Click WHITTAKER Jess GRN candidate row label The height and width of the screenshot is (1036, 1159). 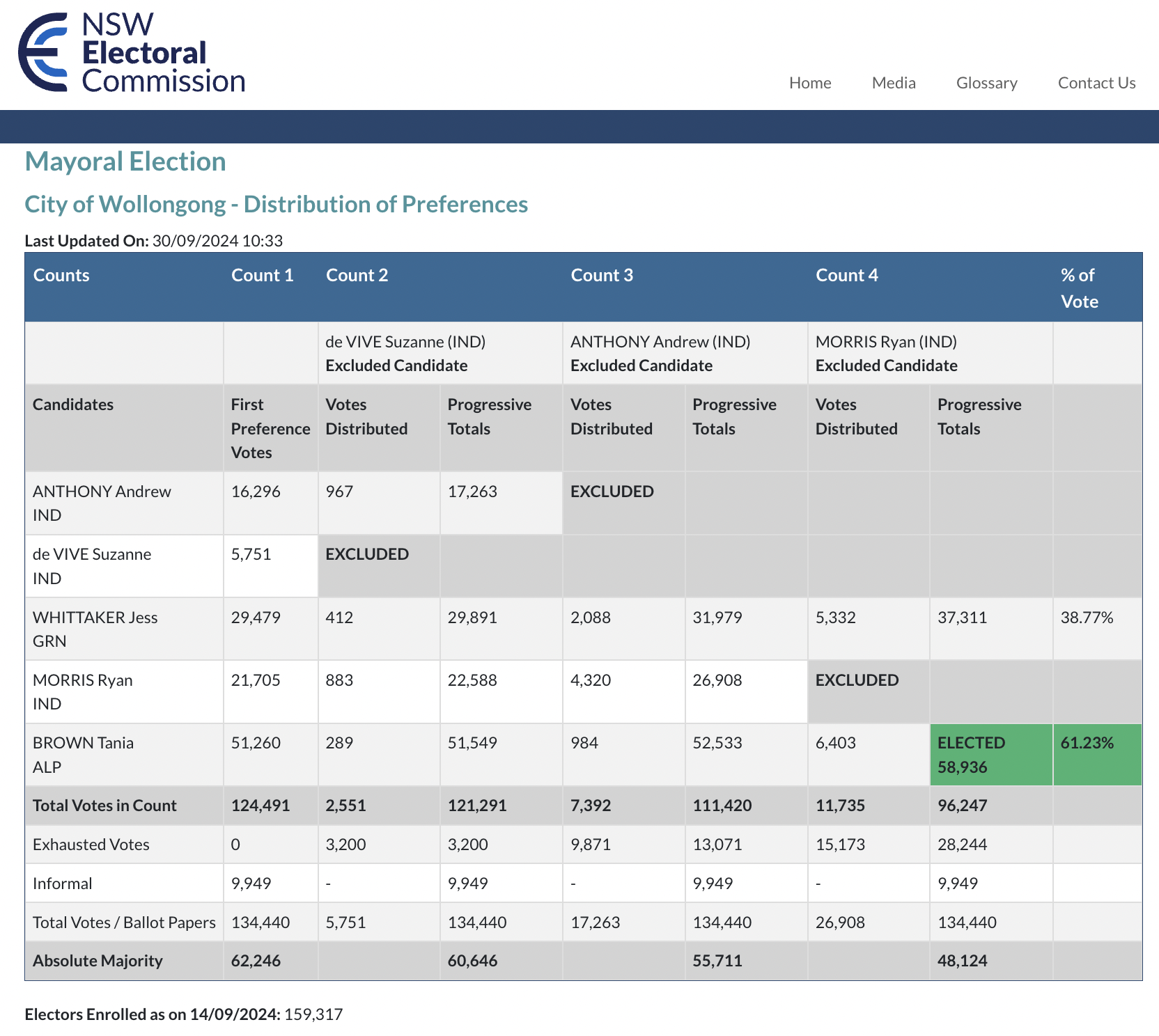point(95,629)
